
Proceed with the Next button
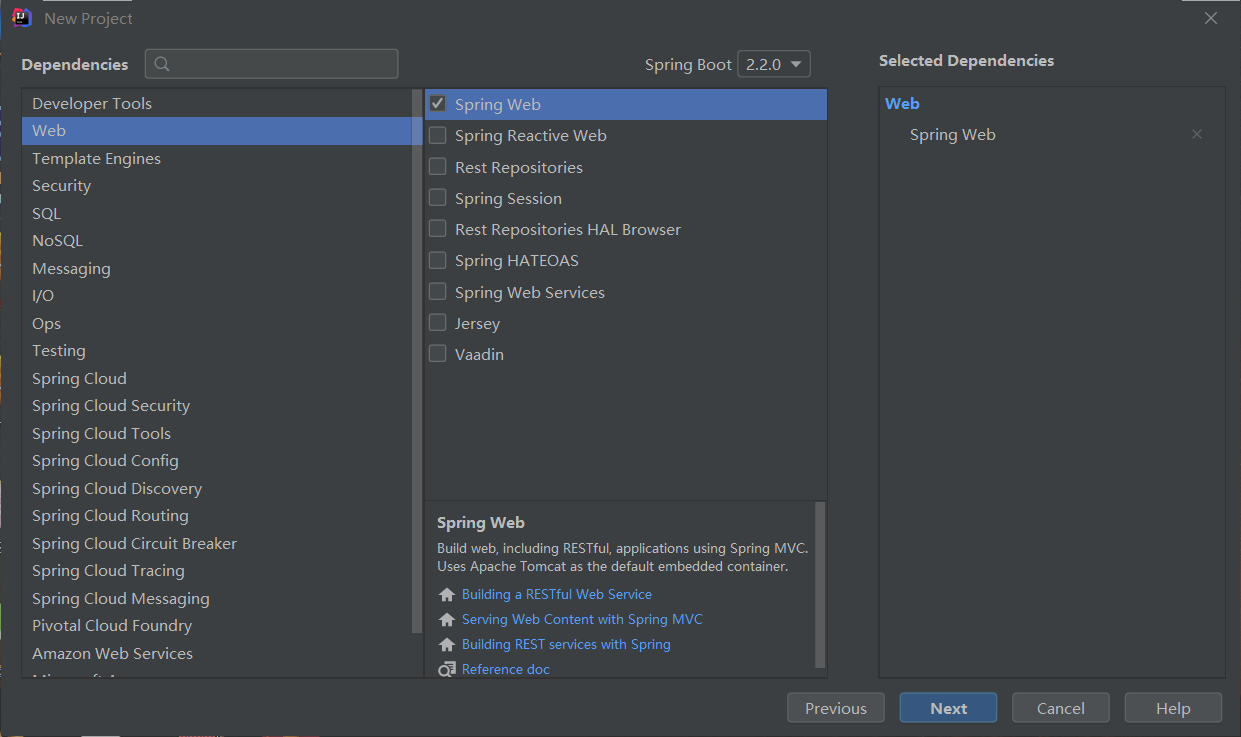948,708
